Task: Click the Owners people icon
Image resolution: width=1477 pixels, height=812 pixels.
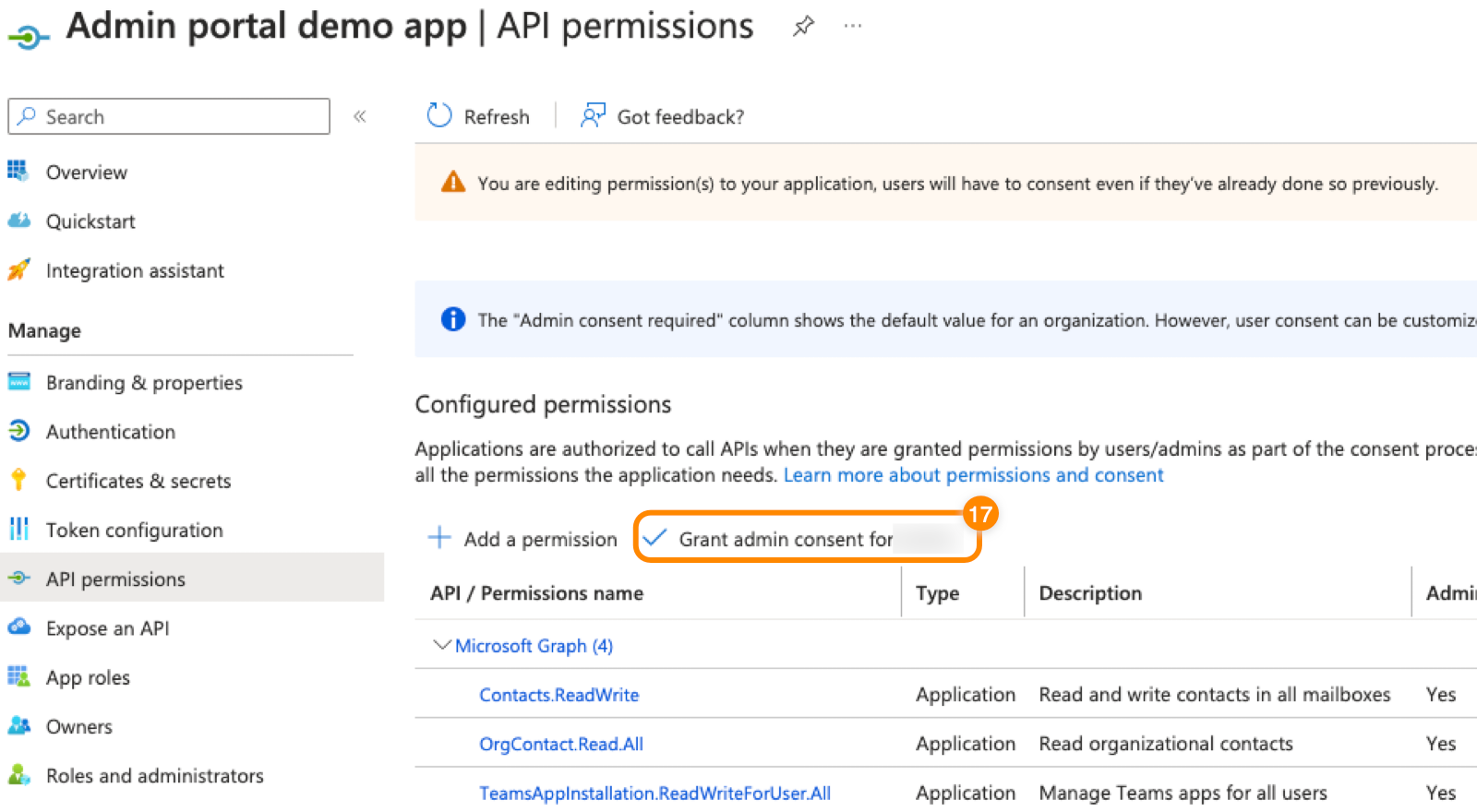Action: 18,725
